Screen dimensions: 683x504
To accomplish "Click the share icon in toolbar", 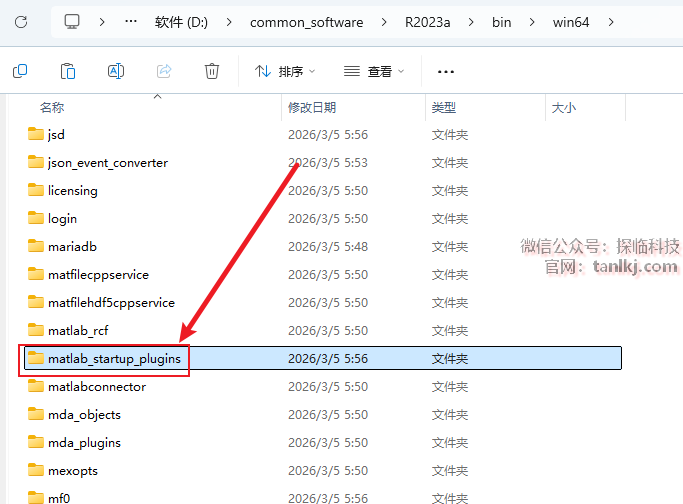I will coord(164,71).
